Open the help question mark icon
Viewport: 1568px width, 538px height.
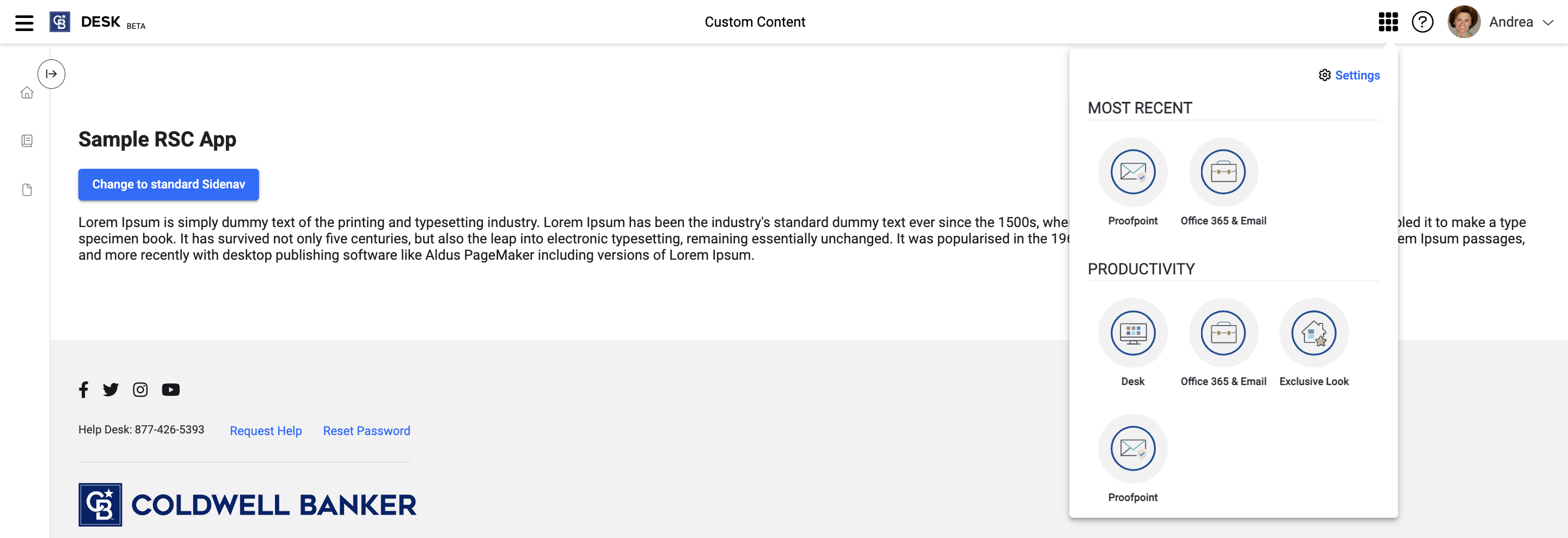coord(1423,22)
